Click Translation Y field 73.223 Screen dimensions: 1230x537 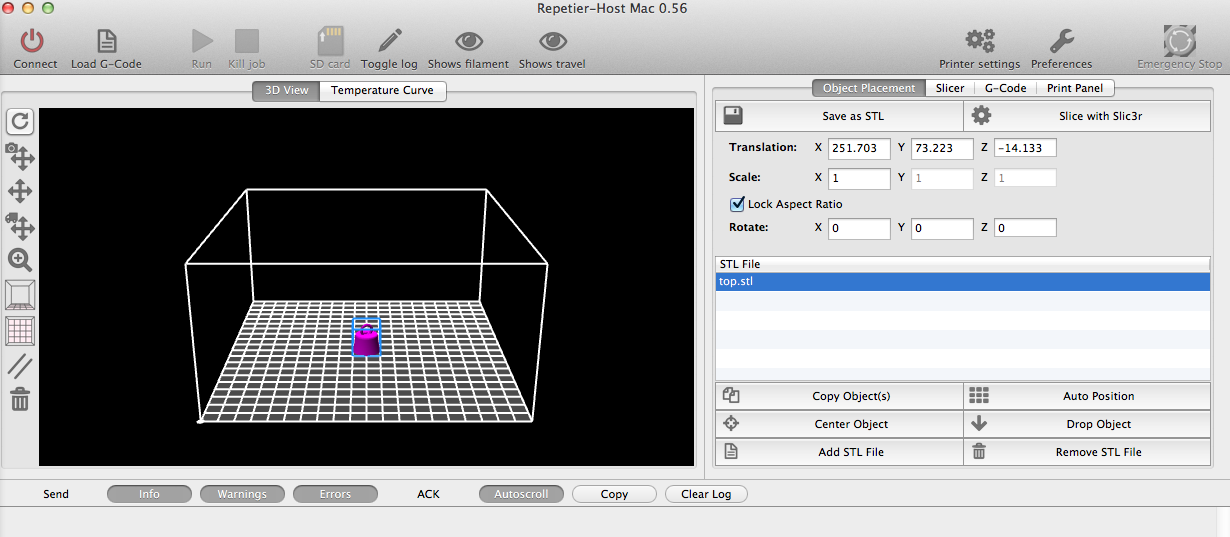pyautogui.click(x=942, y=148)
